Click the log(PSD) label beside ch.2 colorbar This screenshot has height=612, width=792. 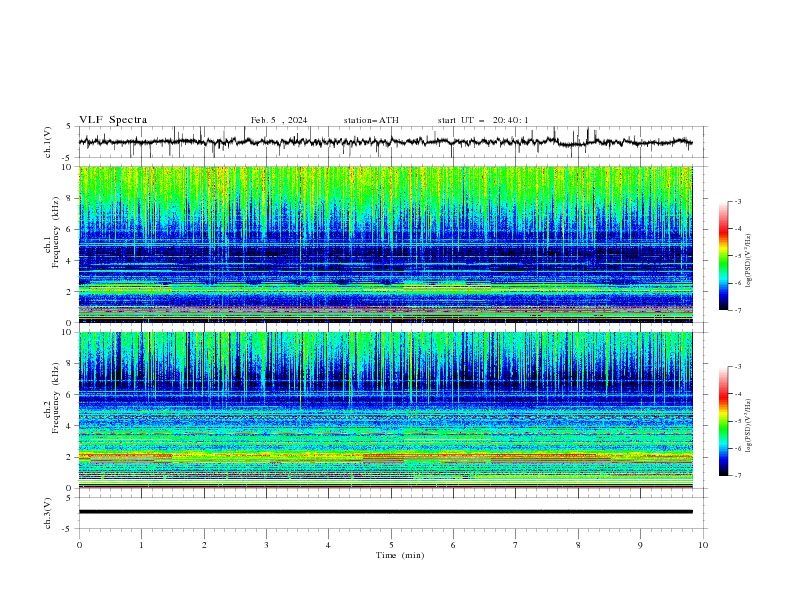click(749, 426)
